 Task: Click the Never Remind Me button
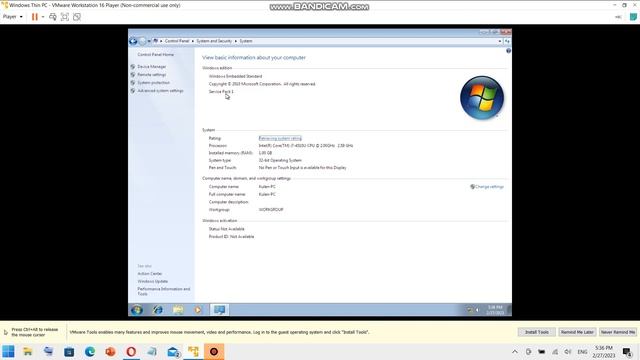(x=618, y=332)
